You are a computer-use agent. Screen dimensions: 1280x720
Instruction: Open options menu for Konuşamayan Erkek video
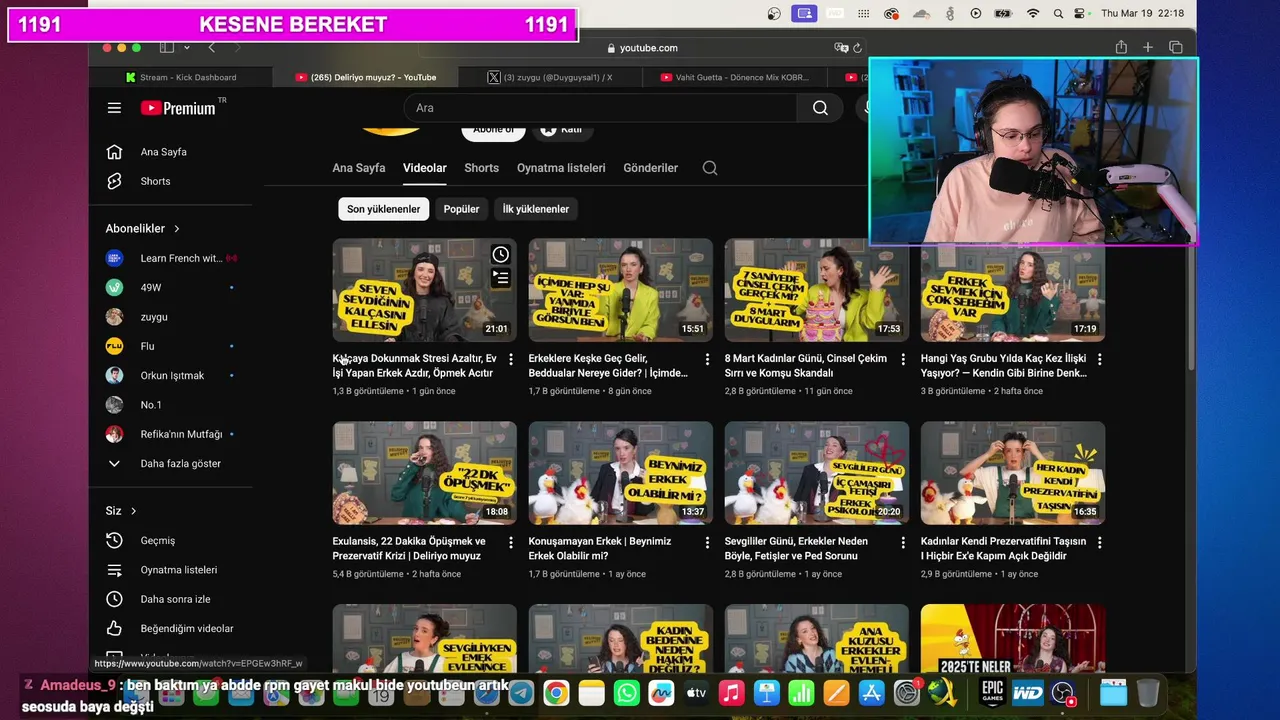pyautogui.click(x=707, y=542)
